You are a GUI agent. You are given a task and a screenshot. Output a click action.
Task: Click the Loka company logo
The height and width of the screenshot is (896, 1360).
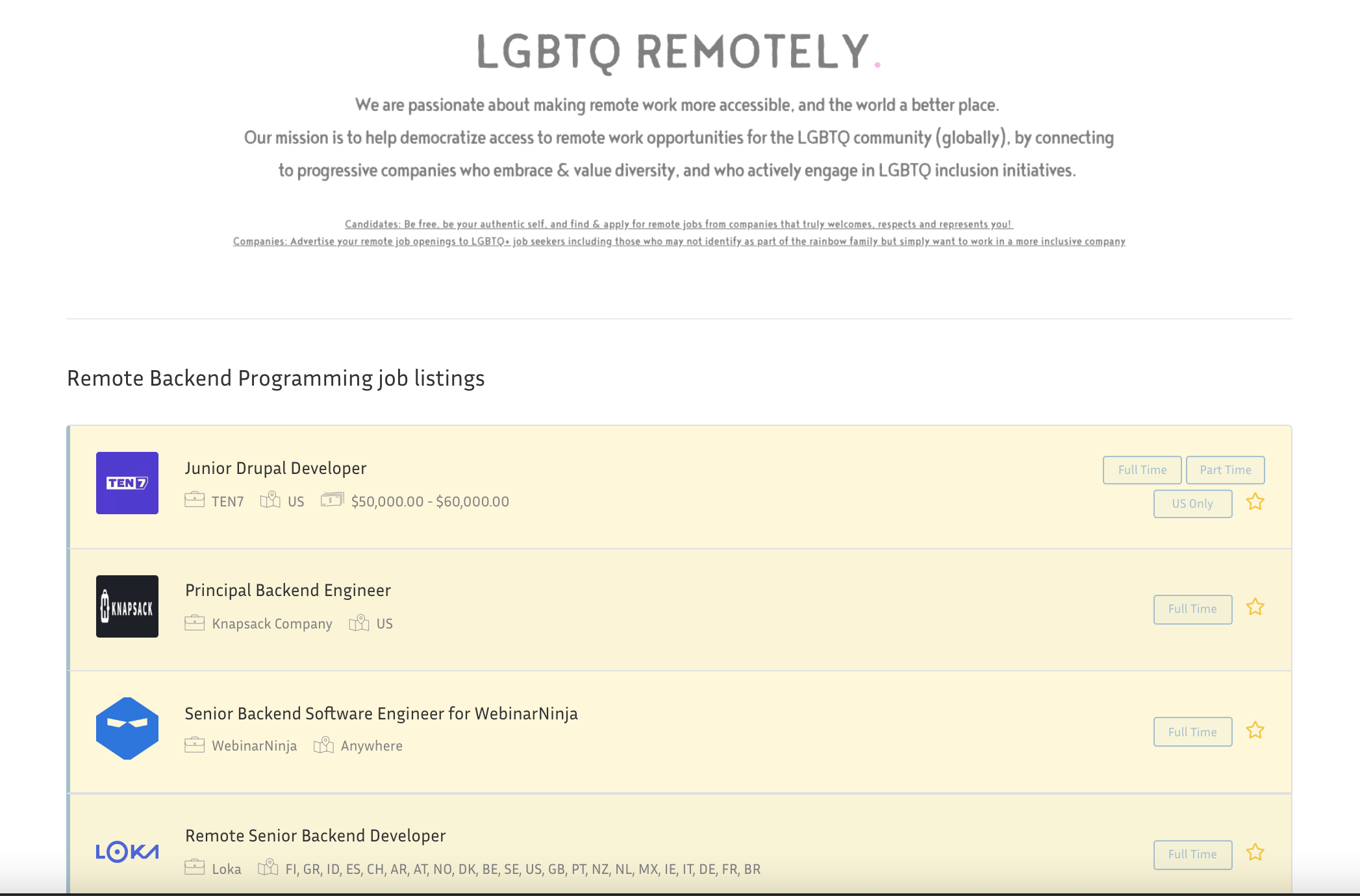pyautogui.click(x=127, y=851)
